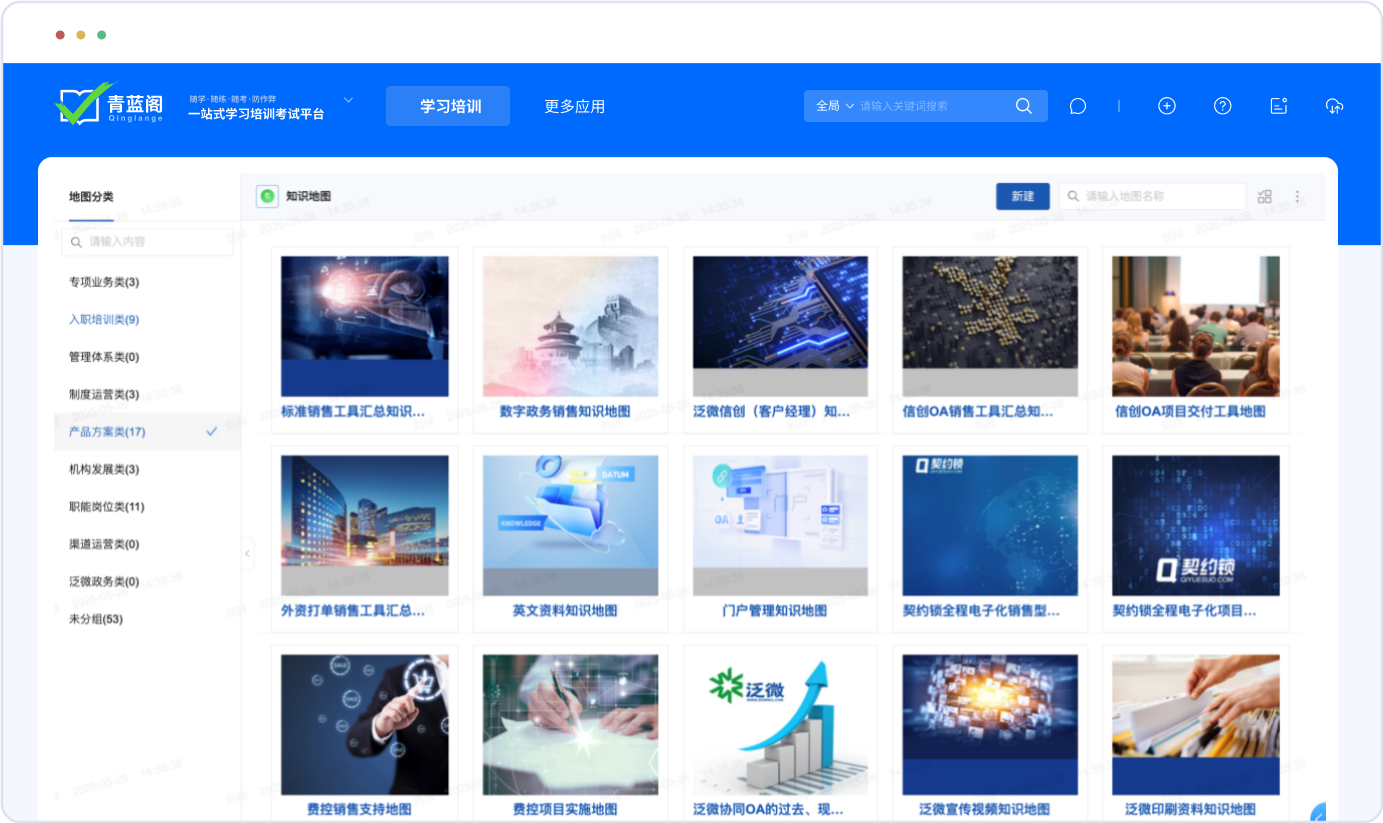Click the 请输入地图名称 search field

pos(1160,197)
